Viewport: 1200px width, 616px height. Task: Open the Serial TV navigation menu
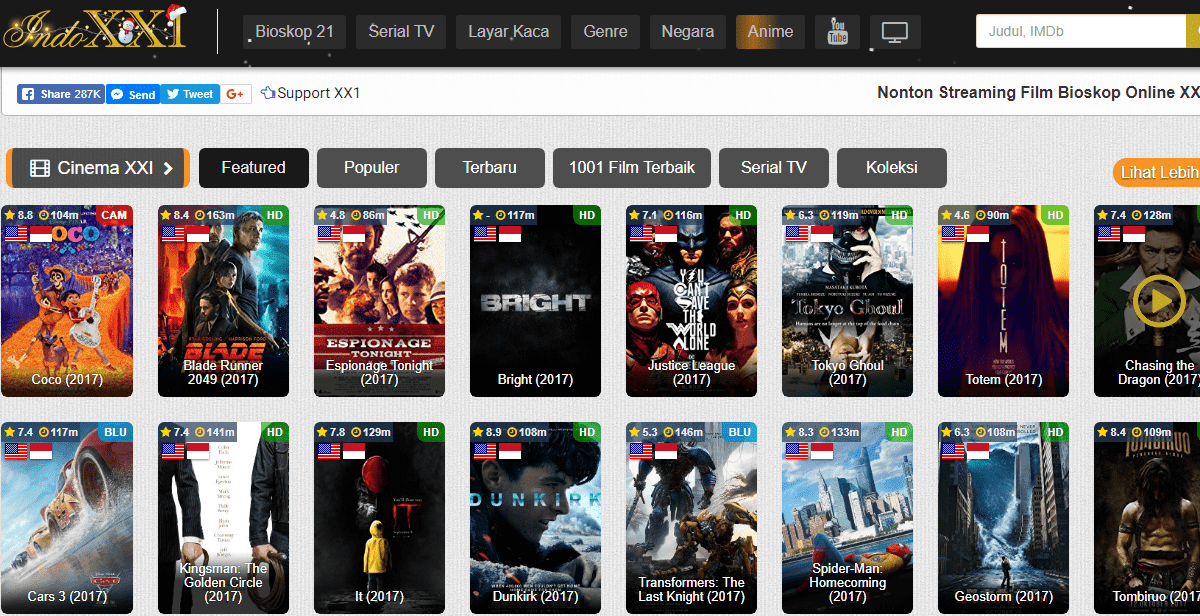(401, 32)
